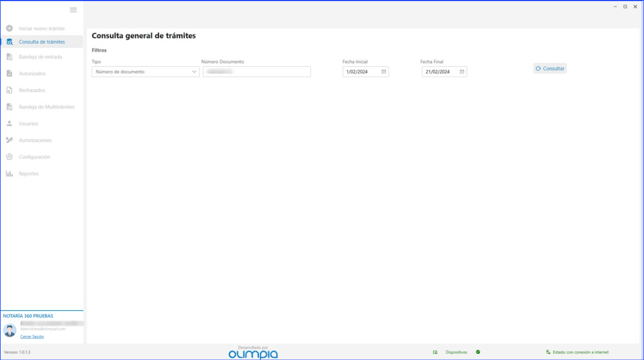Click the user avatar picture
Image resolution: width=644 pixels, height=360 pixels.
(9, 330)
